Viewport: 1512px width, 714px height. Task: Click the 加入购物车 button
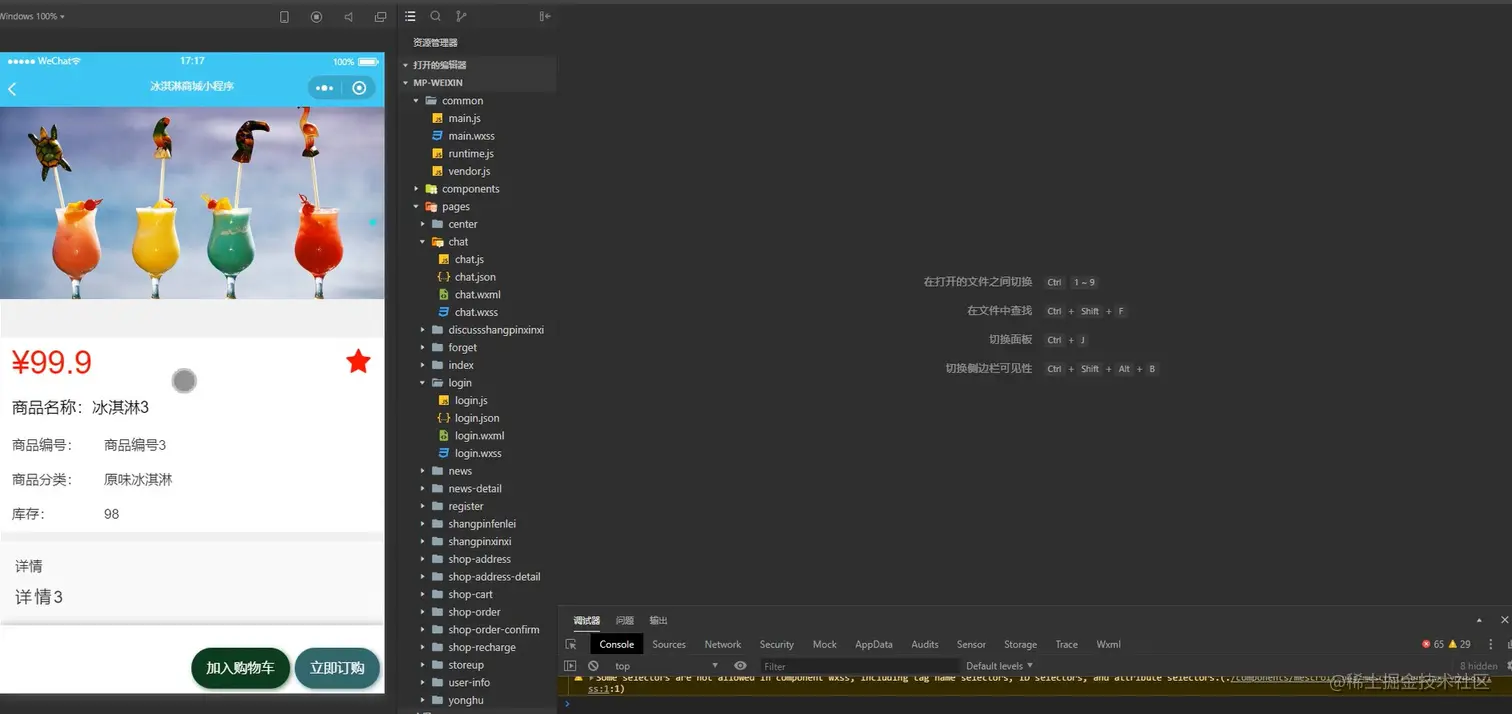pyautogui.click(x=240, y=668)
